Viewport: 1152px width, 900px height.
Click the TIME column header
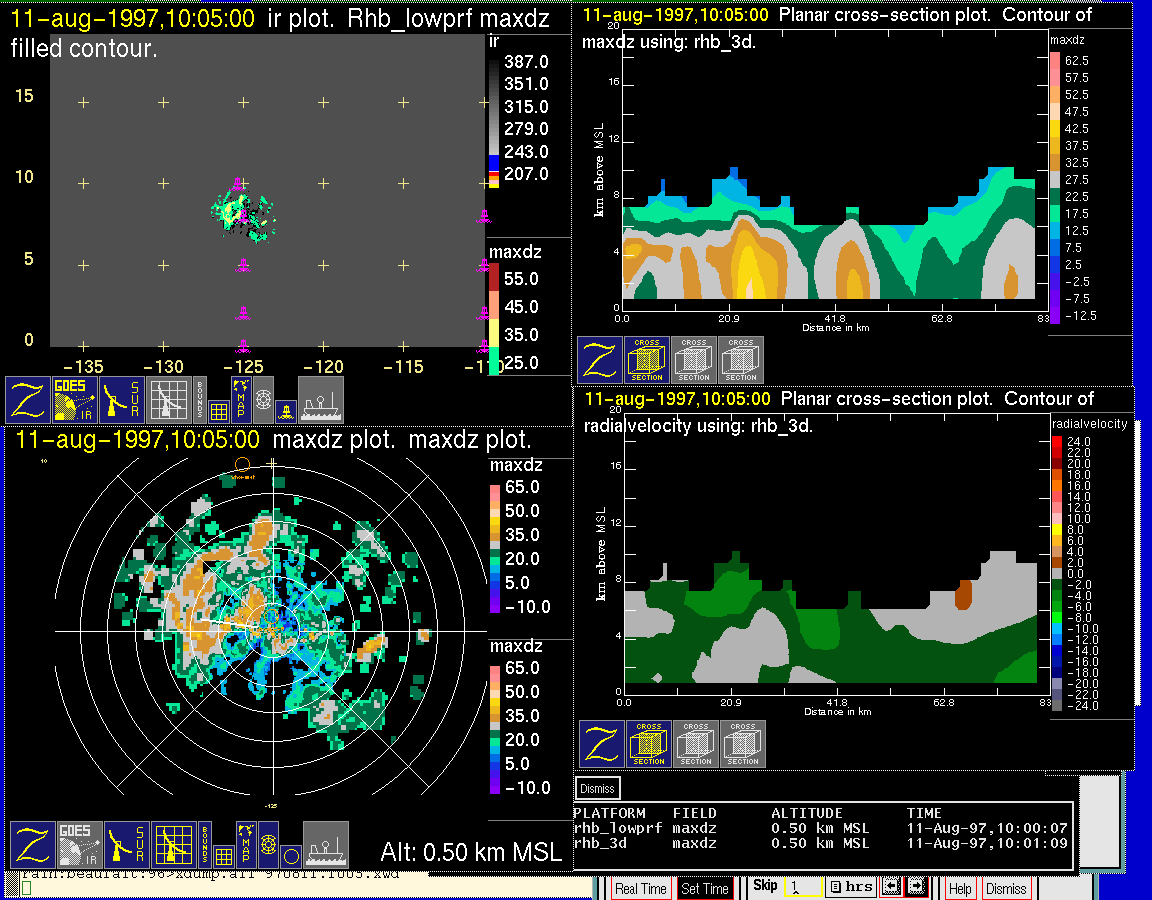(x=924, y=813)
